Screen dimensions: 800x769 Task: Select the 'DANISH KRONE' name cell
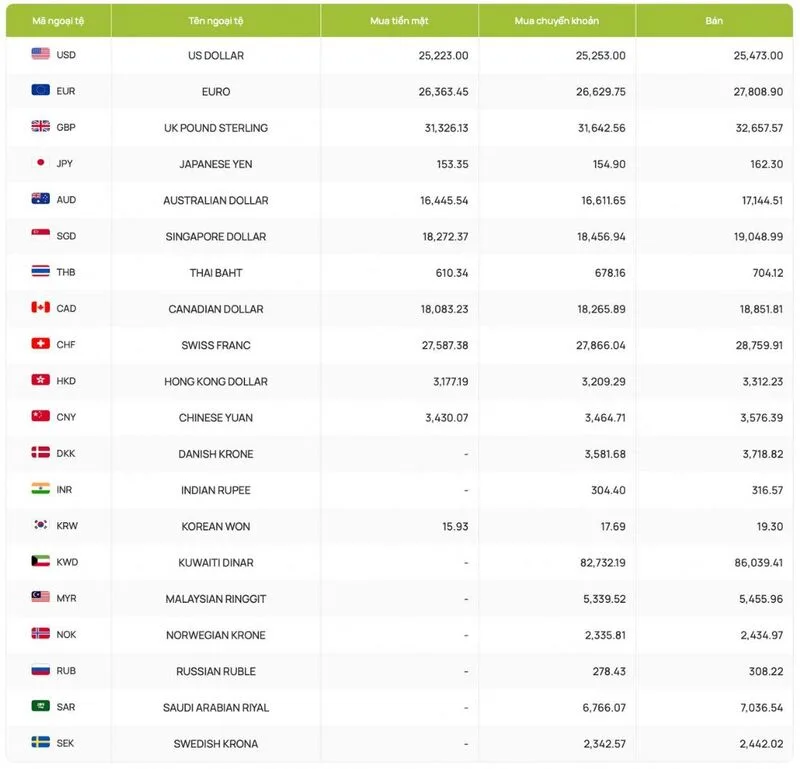(216, 454)
